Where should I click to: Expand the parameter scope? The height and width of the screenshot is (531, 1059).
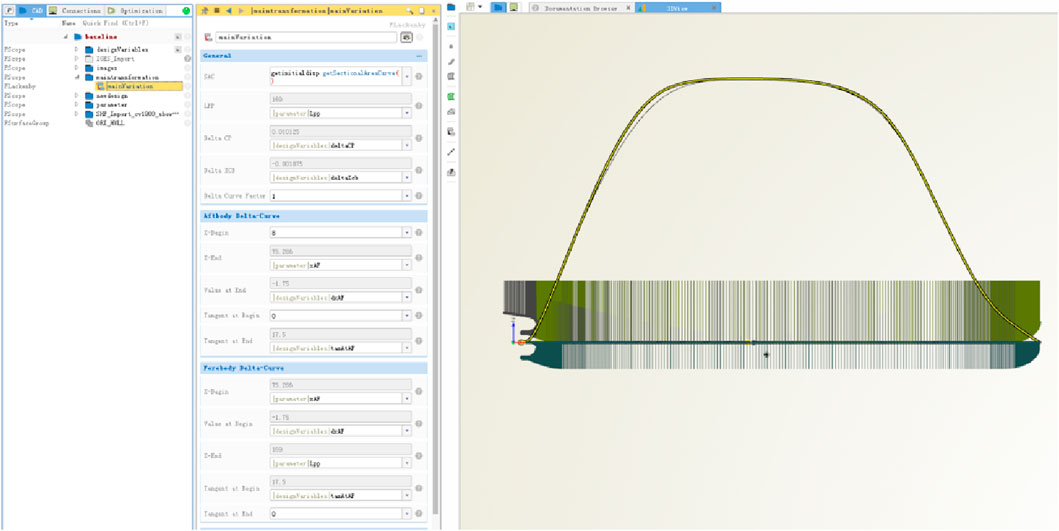tap(76, 105)
